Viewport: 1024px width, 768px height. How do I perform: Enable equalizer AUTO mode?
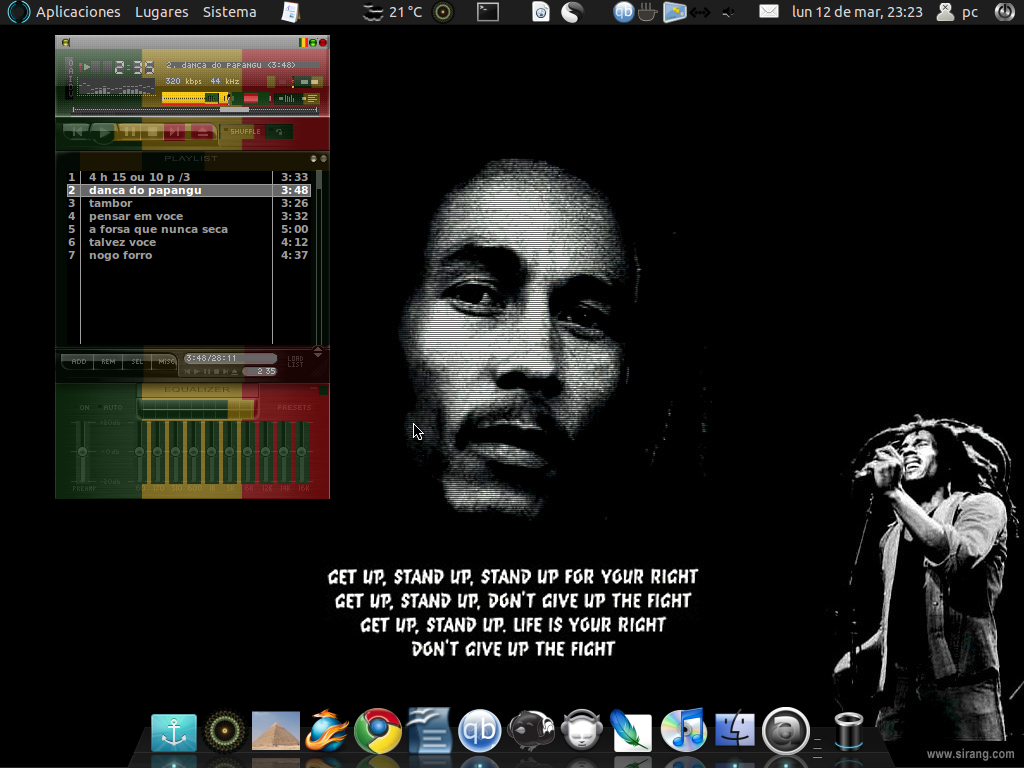[x=110, y=408]
